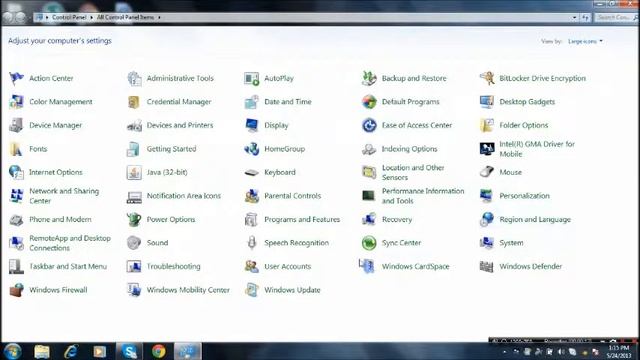Click the Getting Started link
This screenshot has height=360, width=640.
(x=171, y=149)
